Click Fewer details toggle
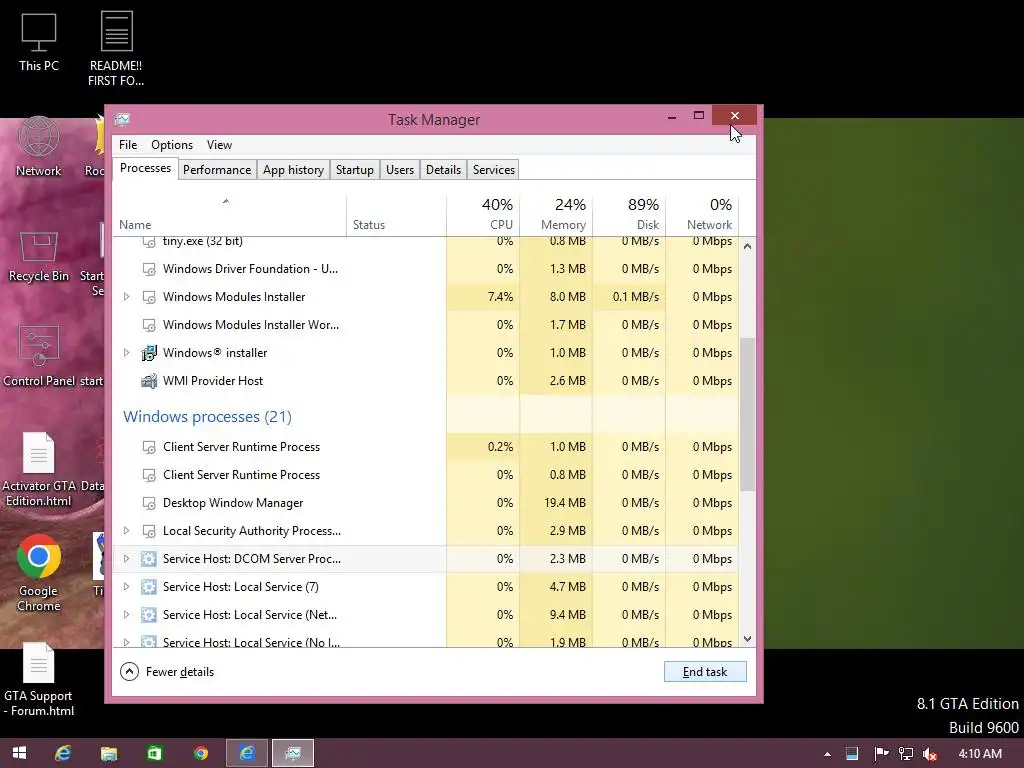 (x=167, y=671)
